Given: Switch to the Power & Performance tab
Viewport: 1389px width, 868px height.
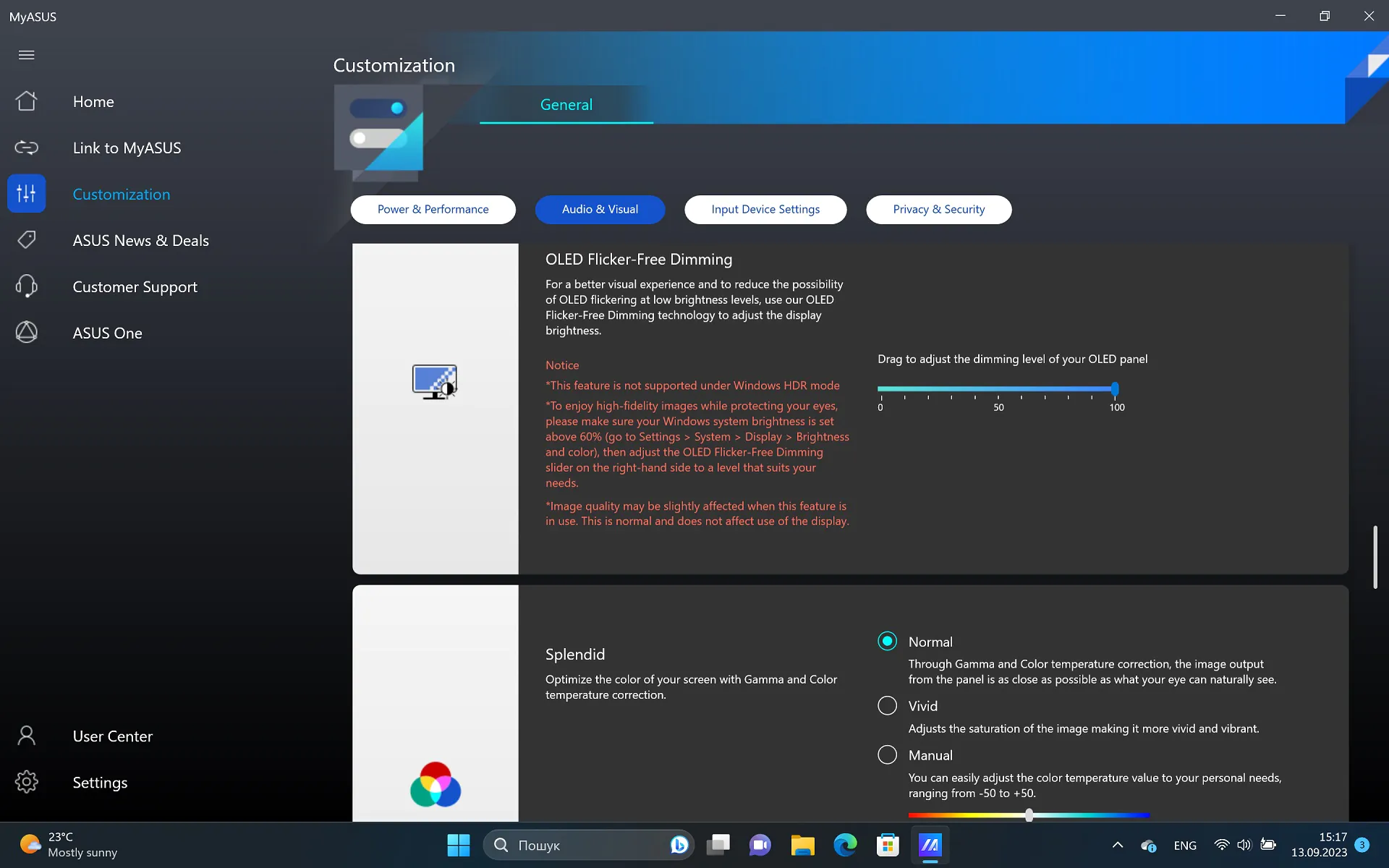Looking at the screenshot, I should pos(432,209).
